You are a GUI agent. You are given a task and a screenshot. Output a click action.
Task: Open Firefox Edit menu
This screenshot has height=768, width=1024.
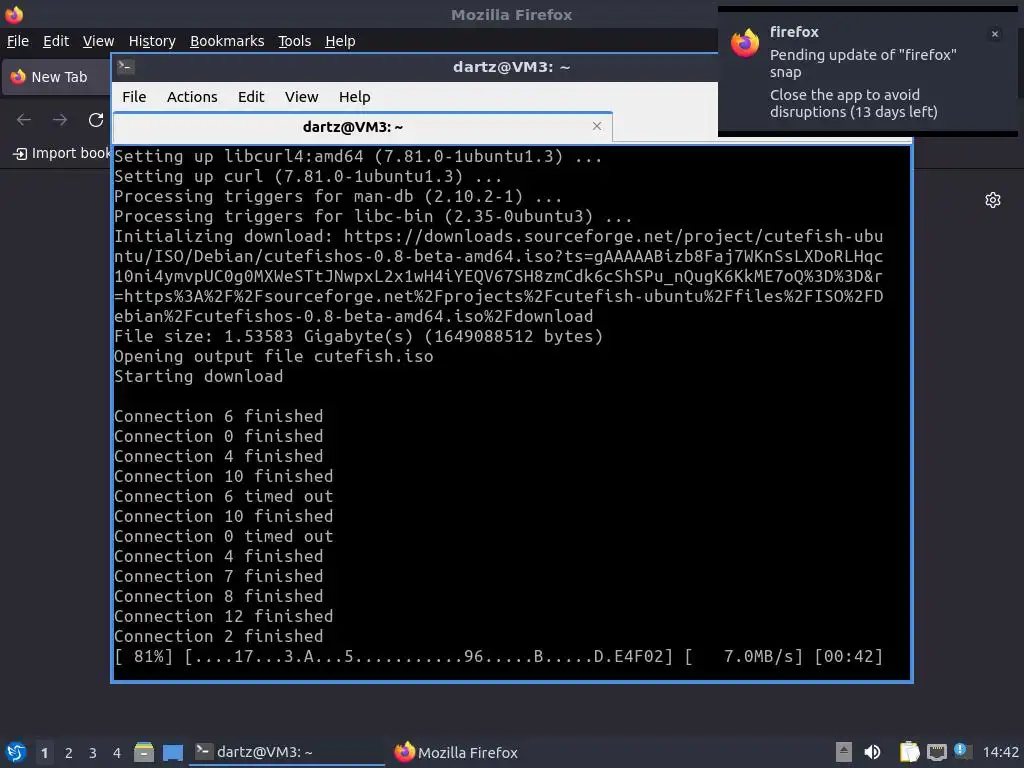coord(56,41)
